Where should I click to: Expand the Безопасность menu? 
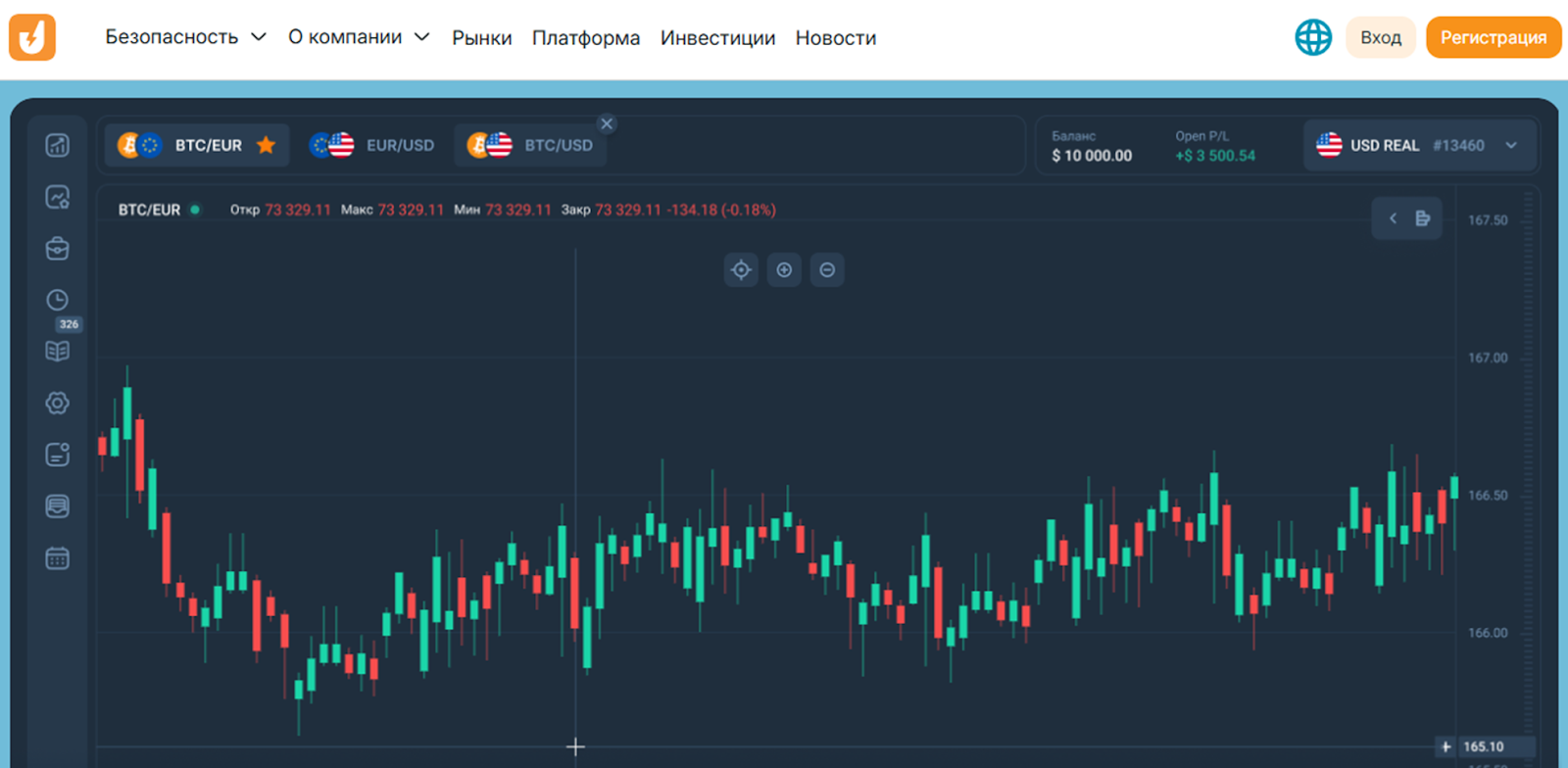[x=185, y=37]
